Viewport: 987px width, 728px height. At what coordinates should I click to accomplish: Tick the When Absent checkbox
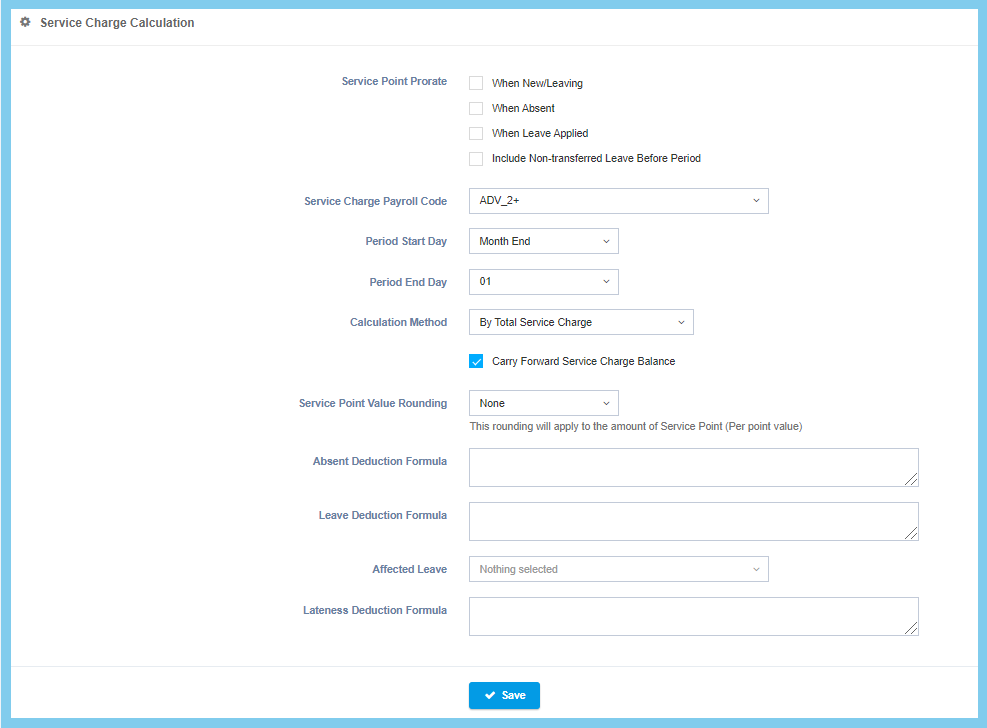pos(476,108)
